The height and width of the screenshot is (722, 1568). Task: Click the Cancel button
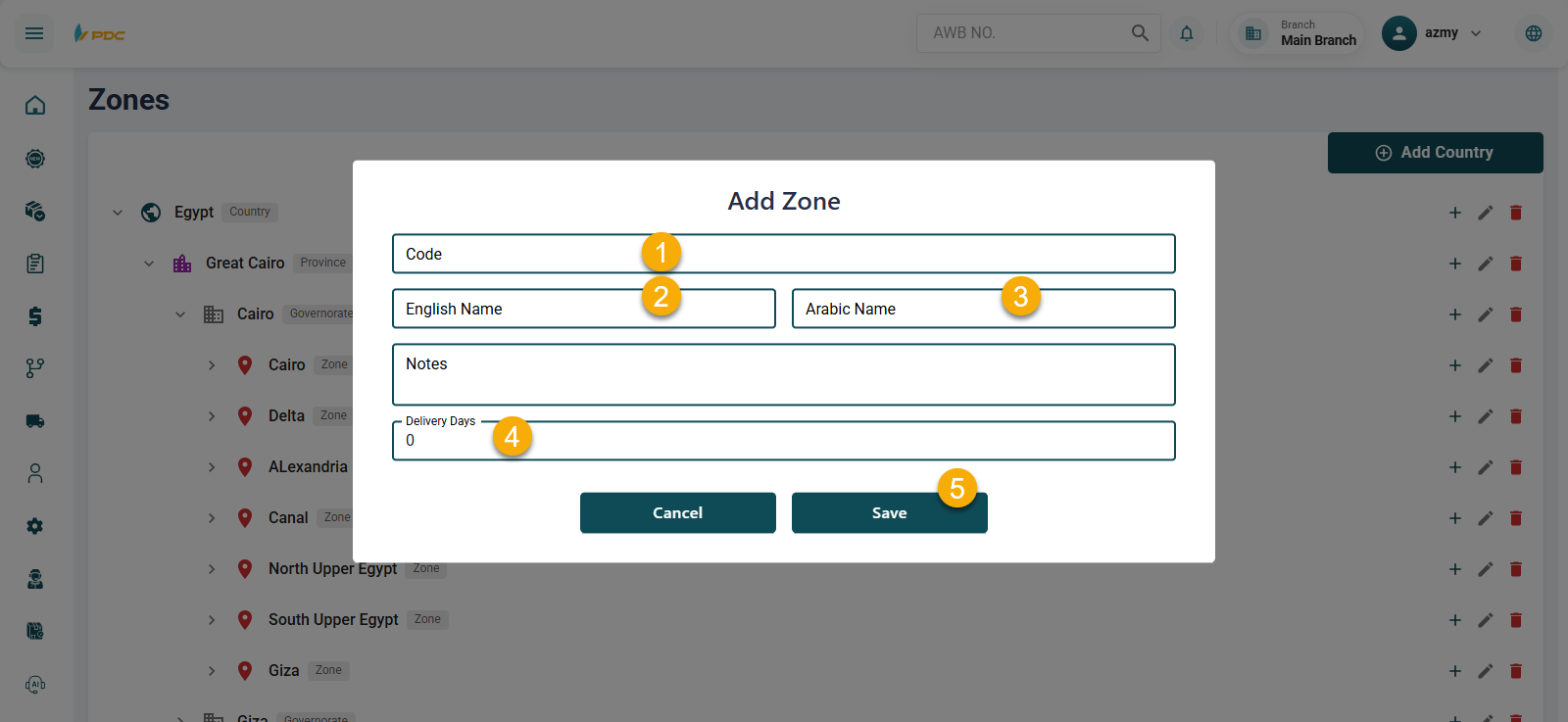pyautogui.click(x=678, y=513)
